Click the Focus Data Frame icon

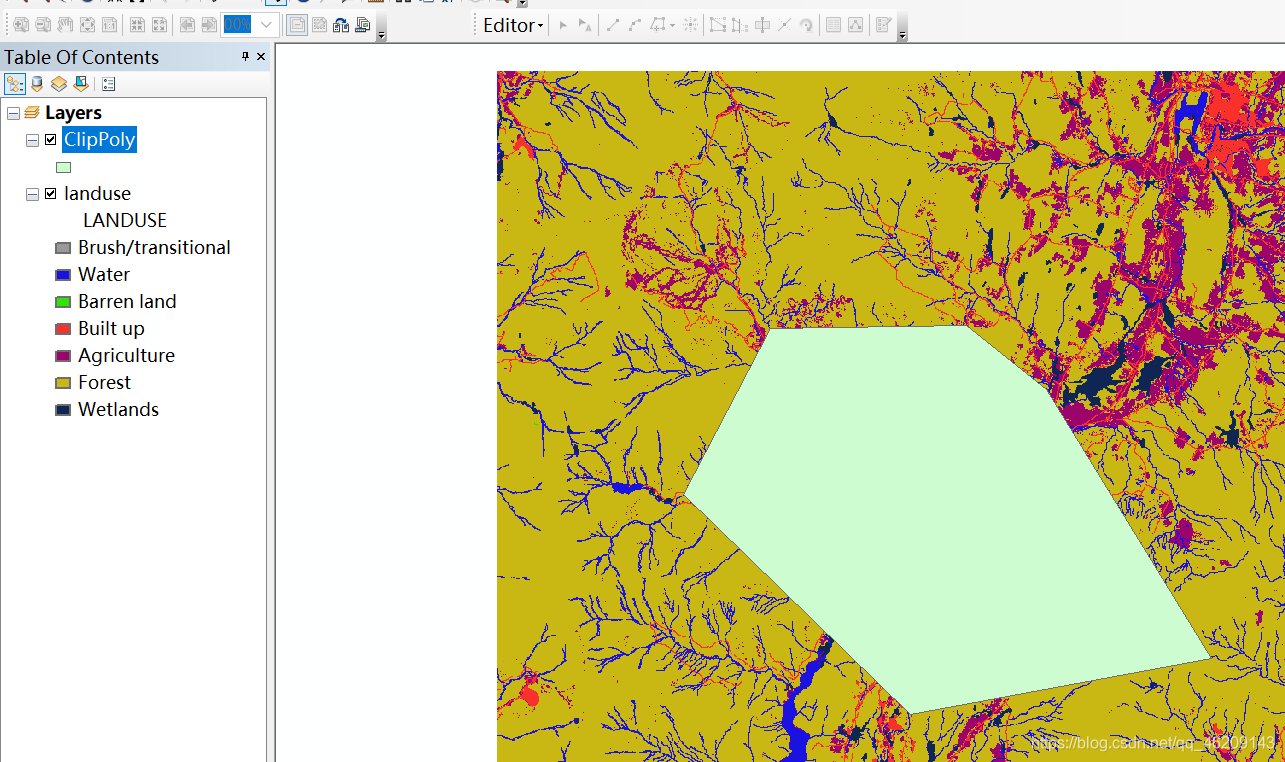[319, 25]
